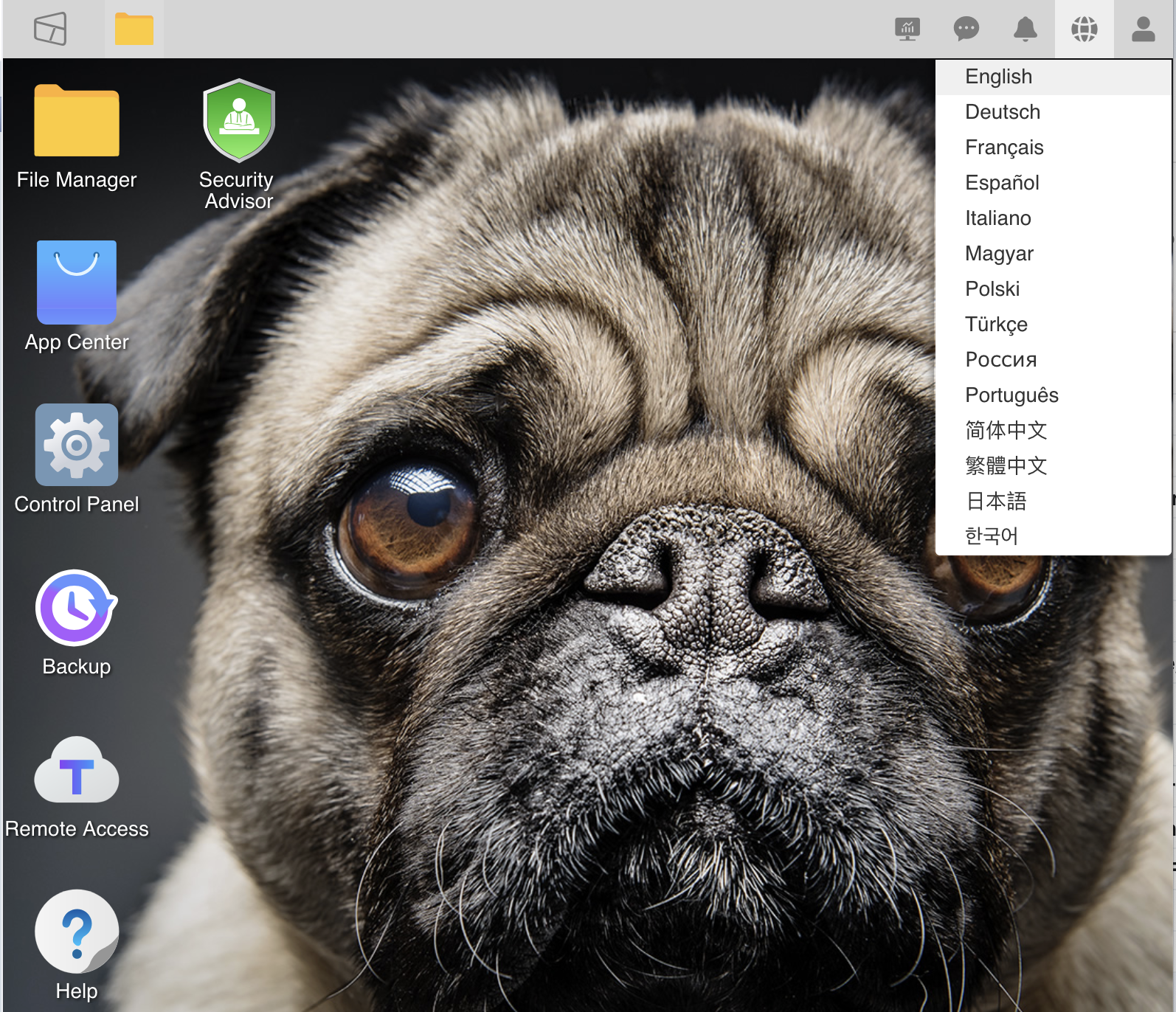Select Español as the language
Image resolution: width=1176 pixels, height=1012 pixels.
click(1001, 183)
